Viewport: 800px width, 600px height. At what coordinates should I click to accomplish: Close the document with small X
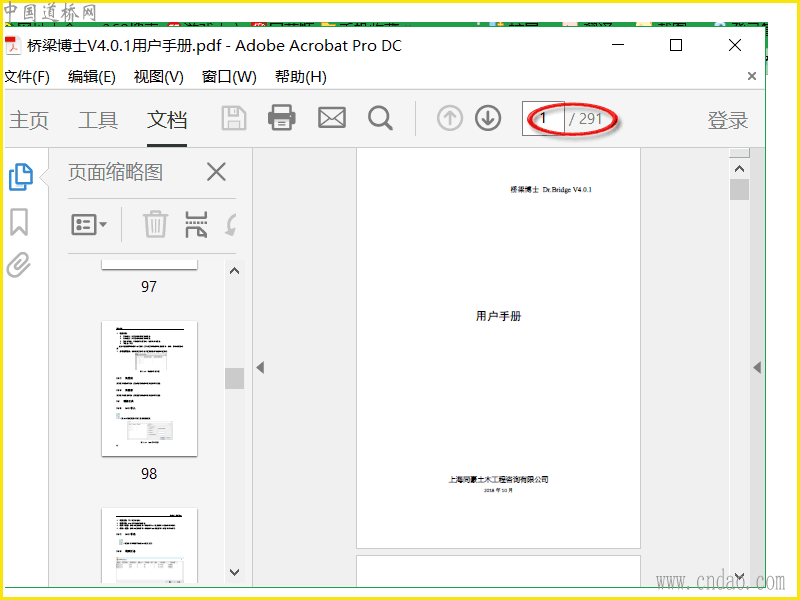point(752,76)
